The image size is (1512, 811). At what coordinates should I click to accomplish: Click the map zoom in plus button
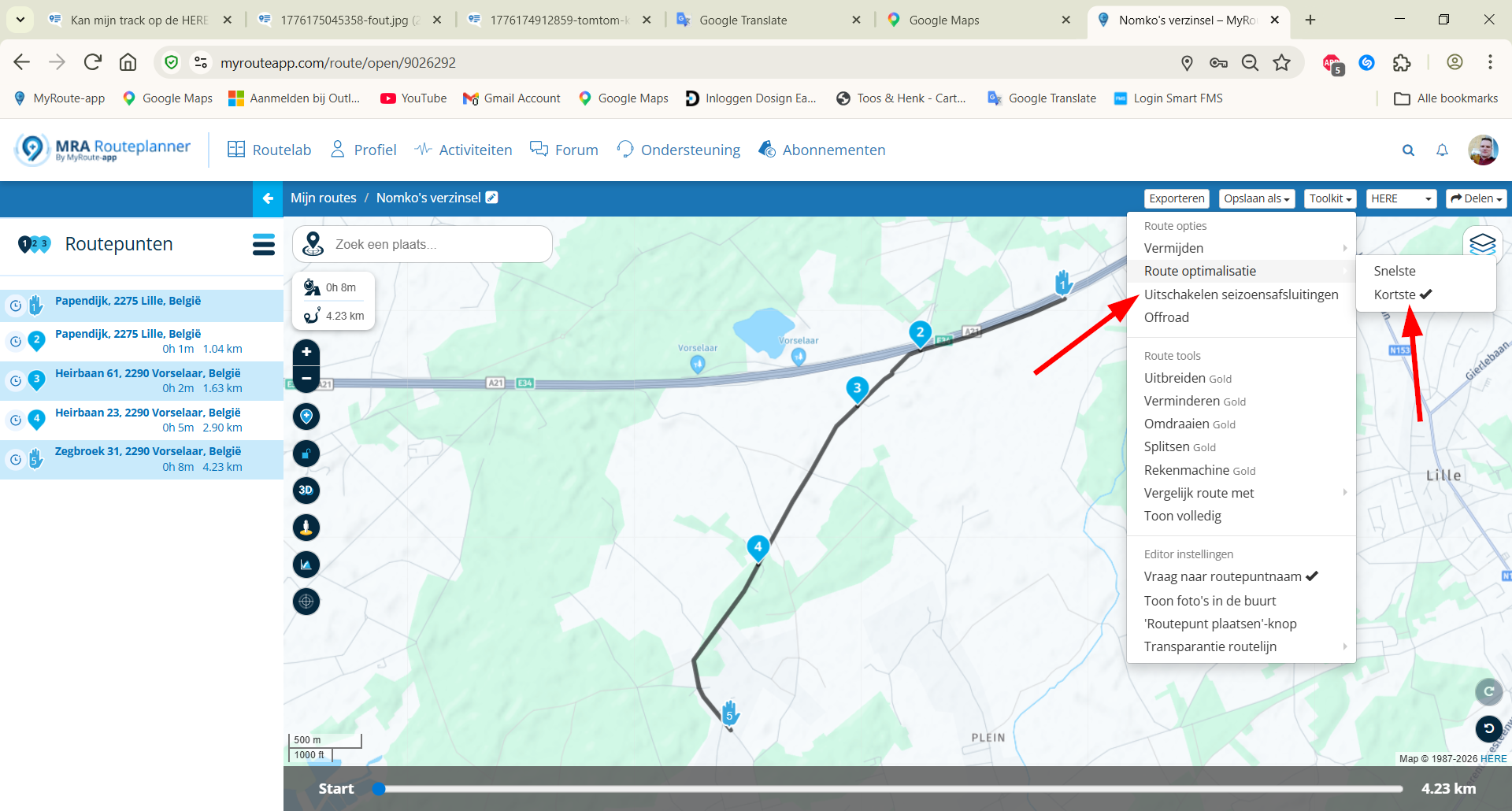tap(306, 352)
